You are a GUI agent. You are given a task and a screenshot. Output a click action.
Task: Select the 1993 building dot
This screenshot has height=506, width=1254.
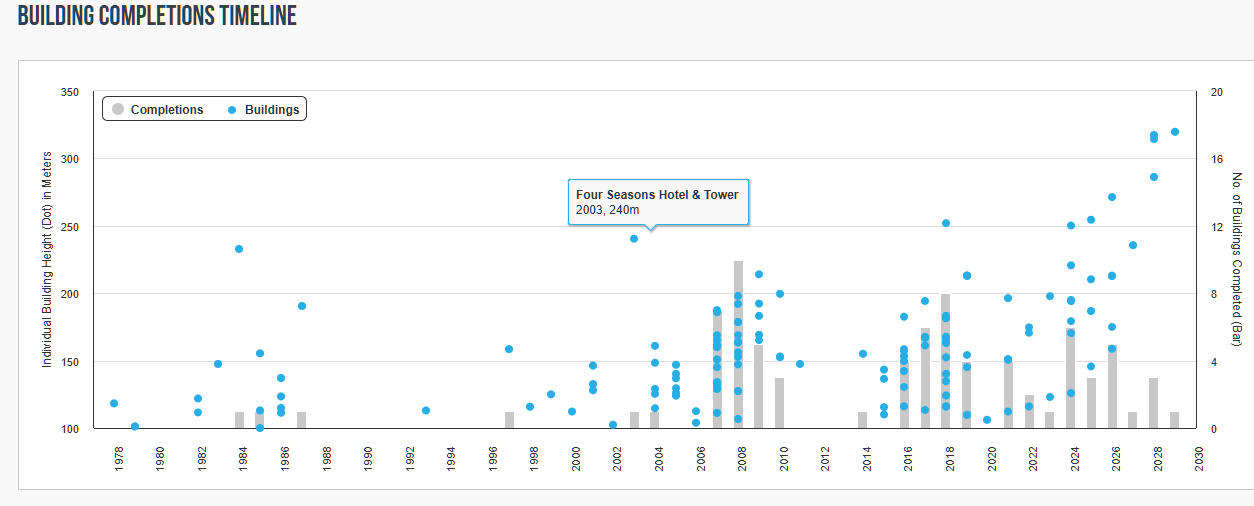click(x=426, y=410)
